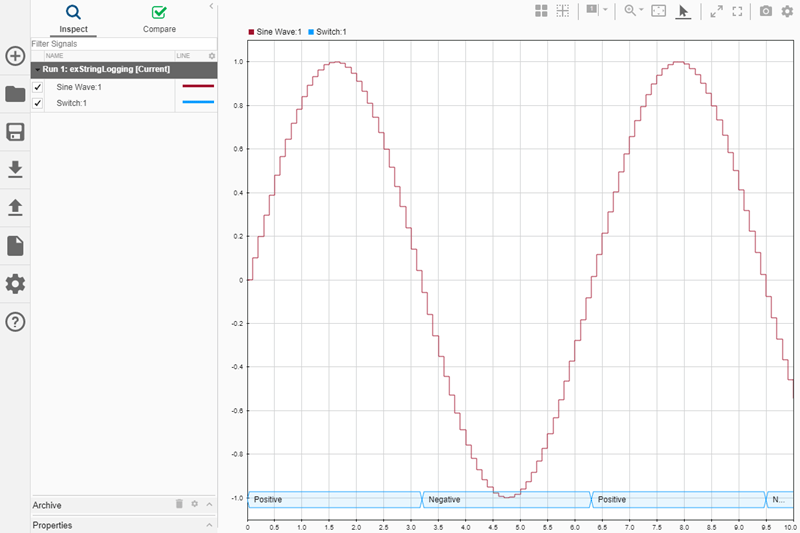Screen dimensions: 800x533
Task: Switch to the Inspect tab
Action: [73, 19]
